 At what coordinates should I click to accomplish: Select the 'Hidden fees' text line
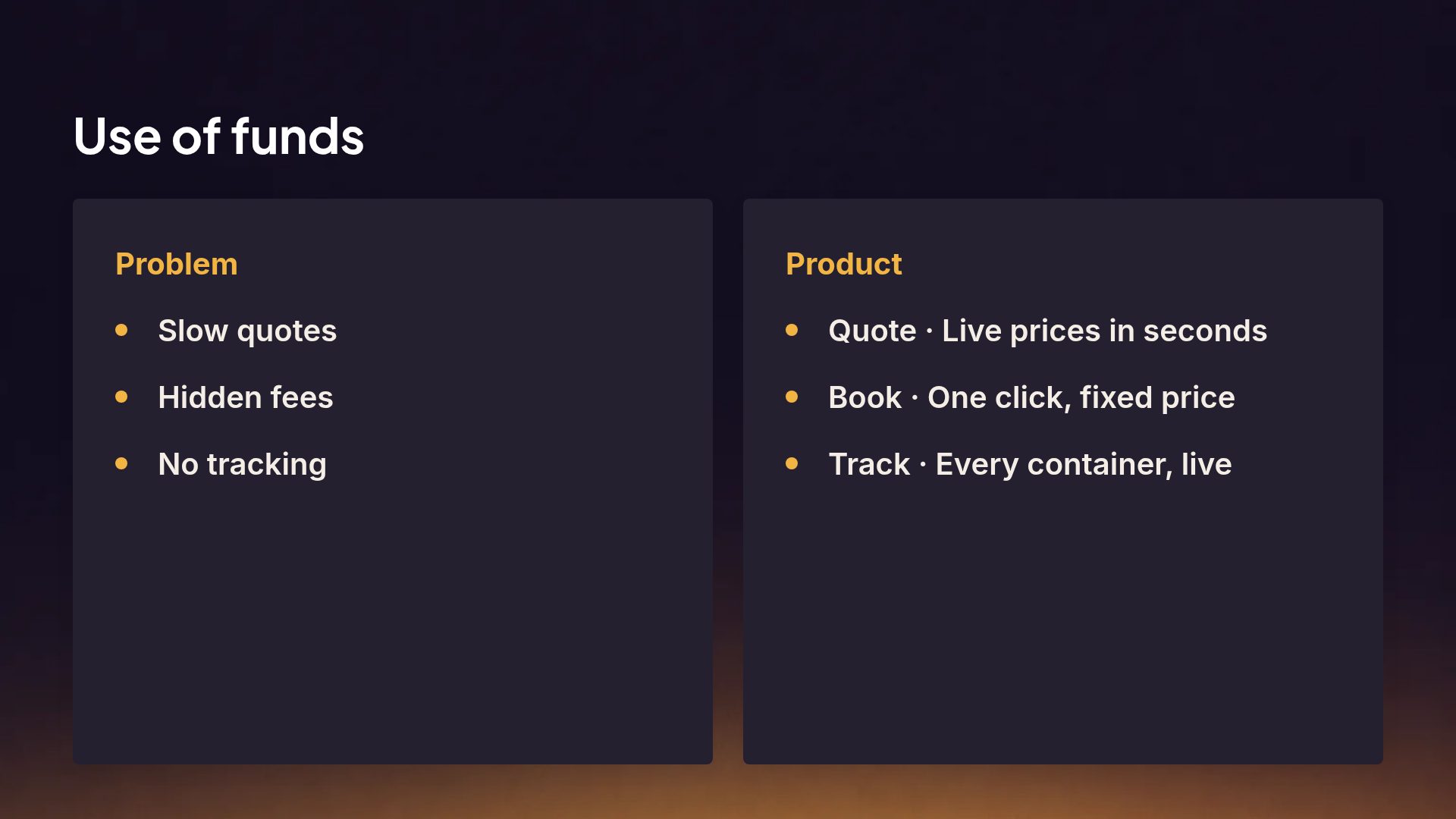[246, 397]
